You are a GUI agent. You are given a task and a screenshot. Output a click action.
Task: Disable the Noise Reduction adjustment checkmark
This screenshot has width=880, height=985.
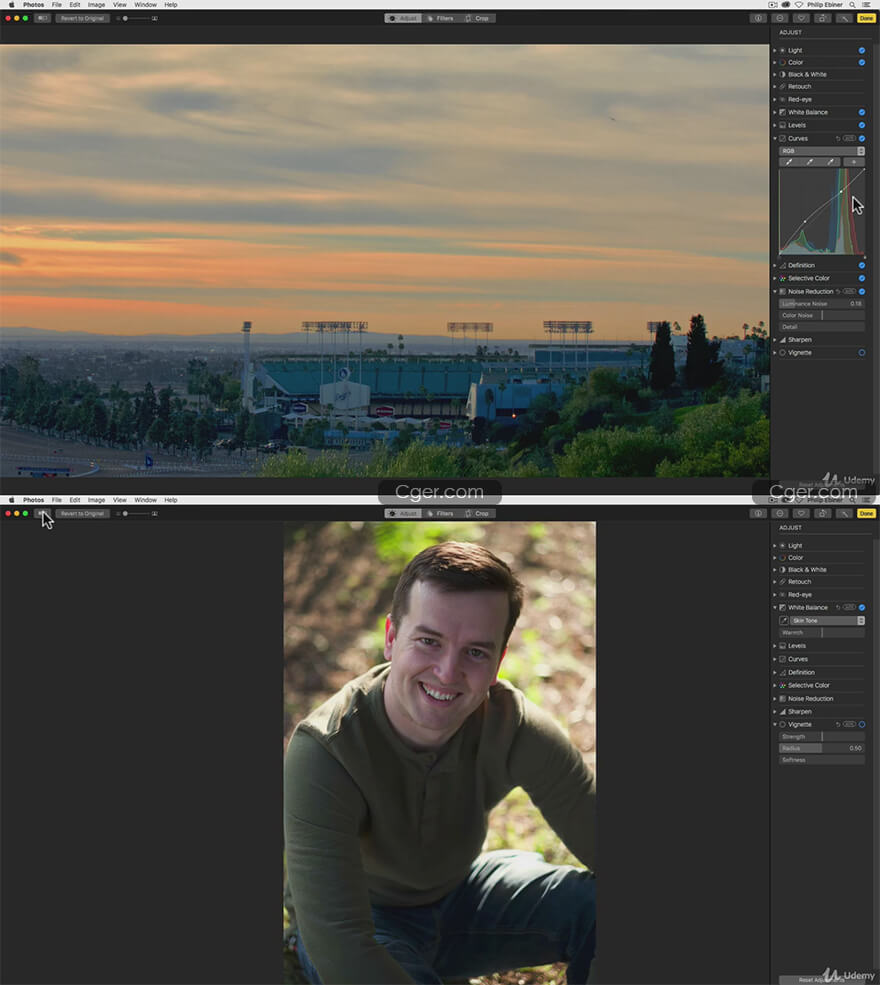click(x=861, y=291)
